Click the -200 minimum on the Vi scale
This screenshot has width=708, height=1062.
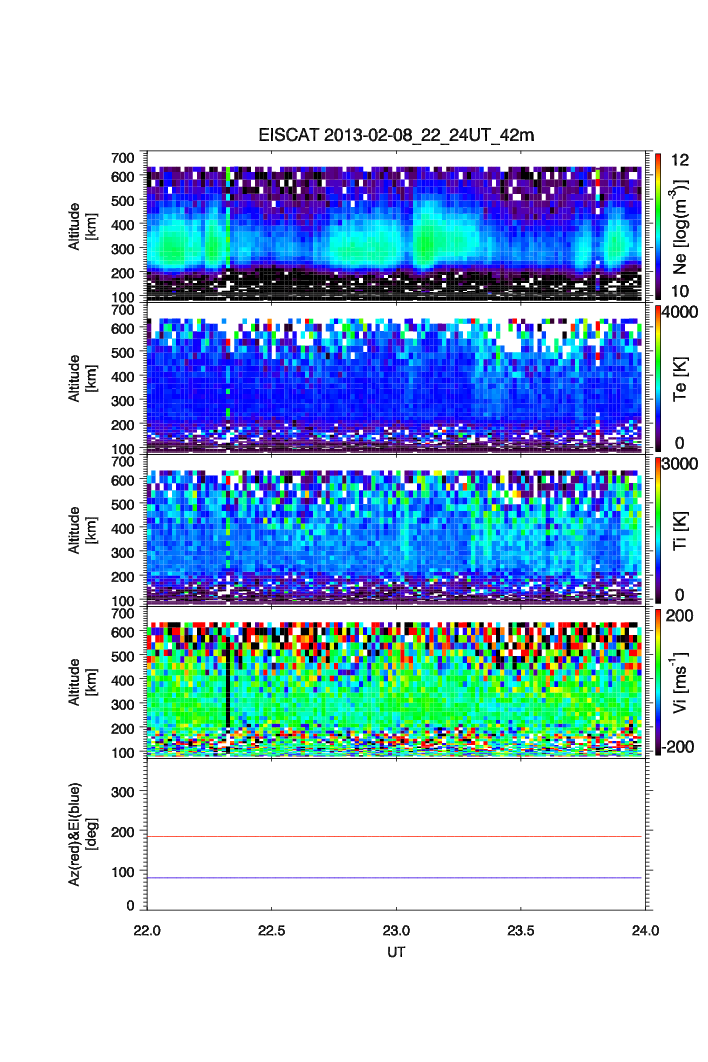coord(678,747)
